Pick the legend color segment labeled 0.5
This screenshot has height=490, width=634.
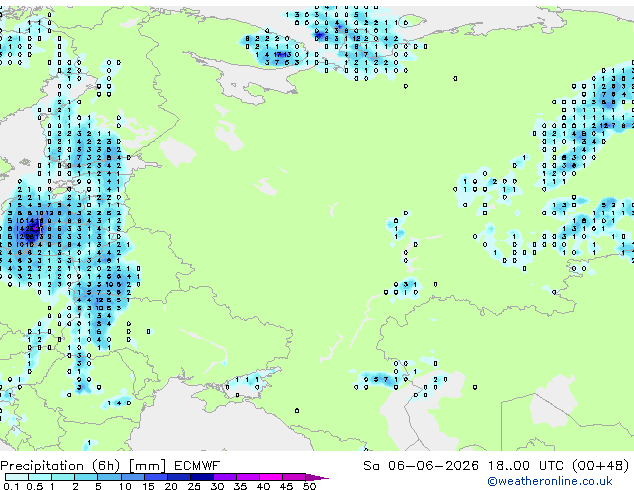[40, 477]
